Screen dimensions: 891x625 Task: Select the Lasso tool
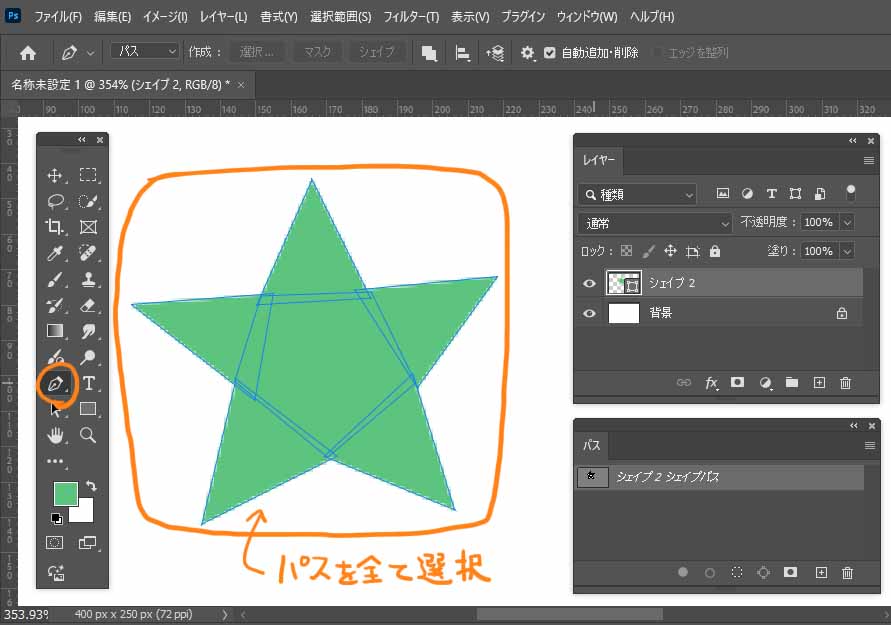point(56,201)
